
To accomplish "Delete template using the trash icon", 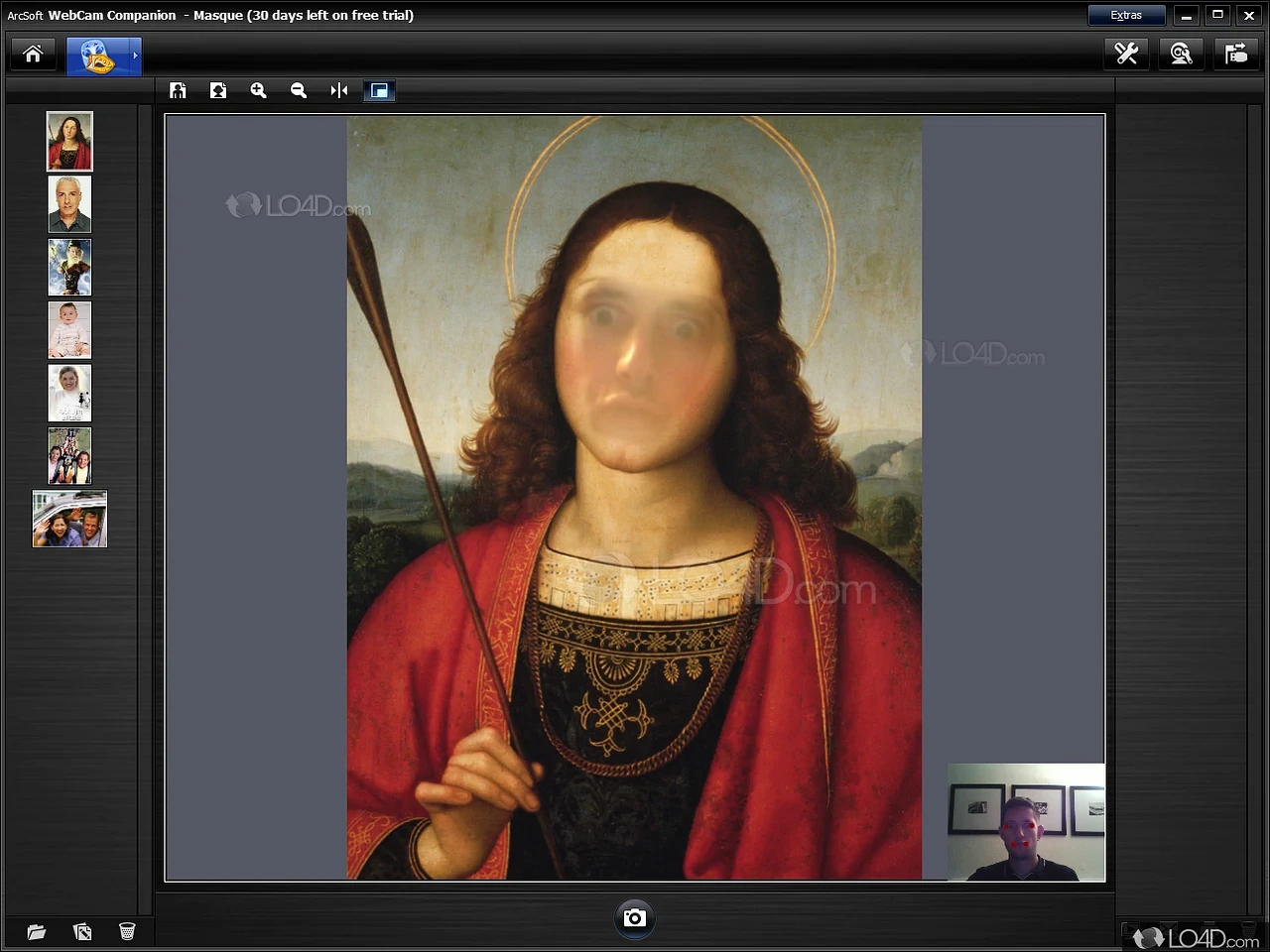I will click(127, 931).
